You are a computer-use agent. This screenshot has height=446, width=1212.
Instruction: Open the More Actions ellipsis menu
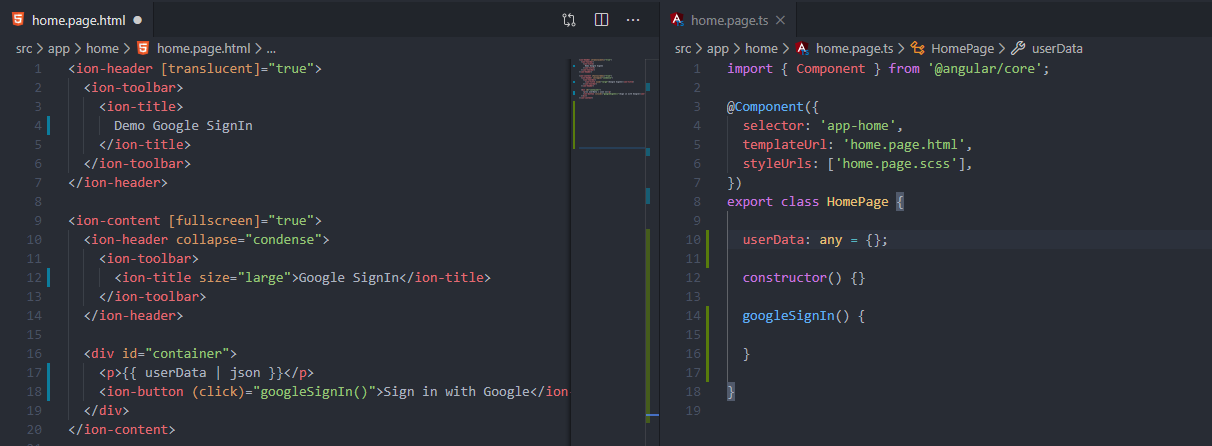click(633, 19)
